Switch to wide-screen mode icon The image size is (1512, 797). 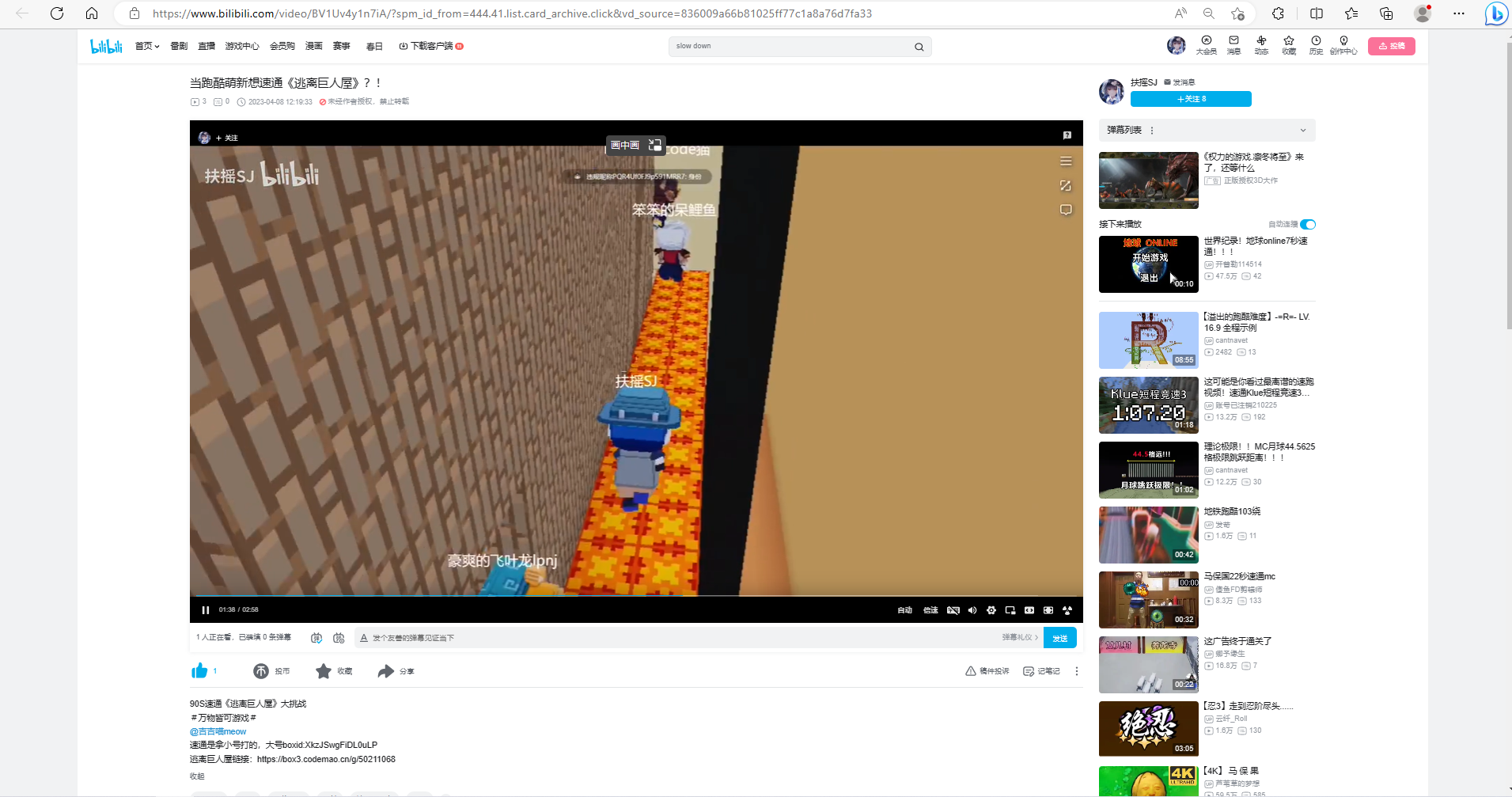coord(1029,610)
